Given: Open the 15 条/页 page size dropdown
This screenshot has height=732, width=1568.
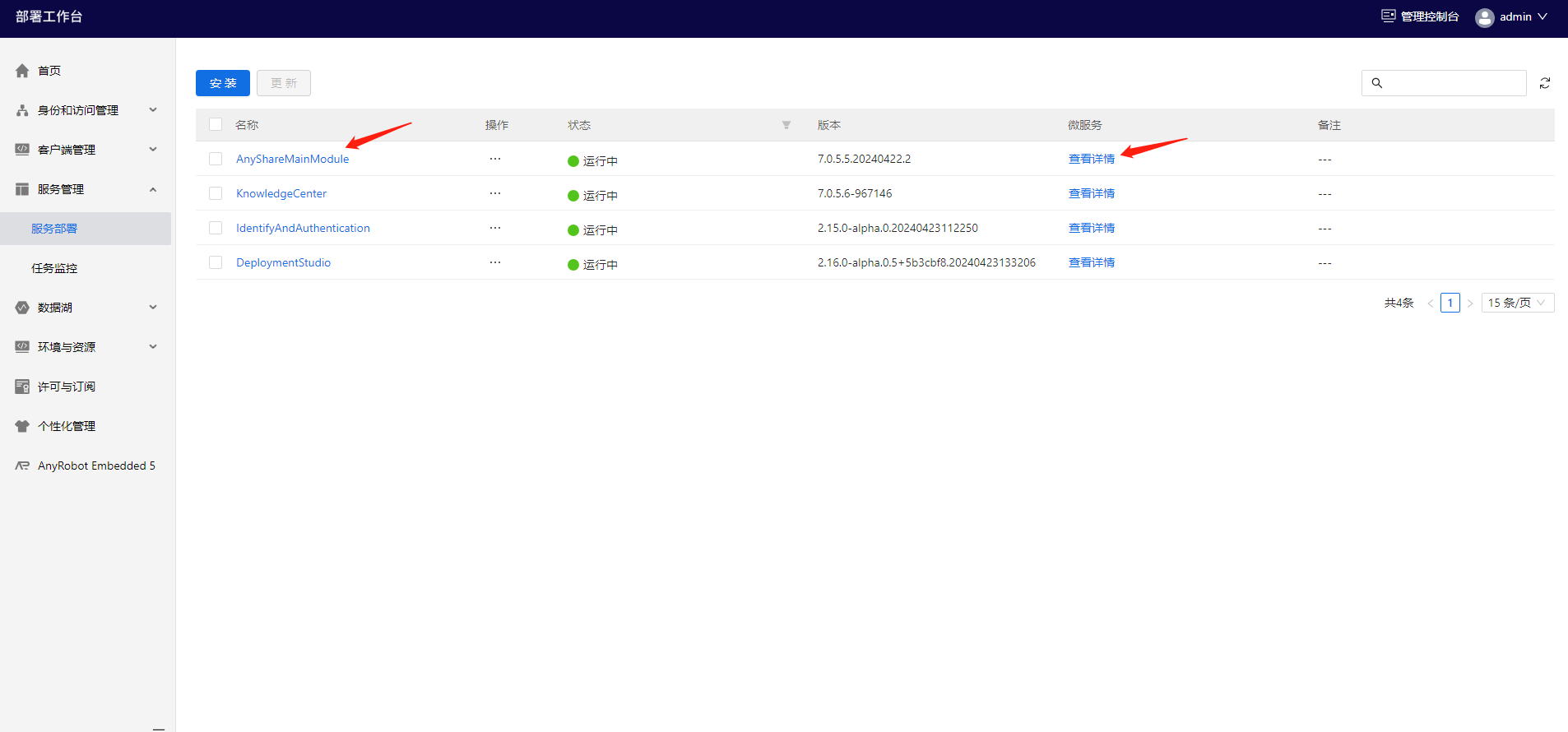Looking at the screenshot, I should (1518, 303).
